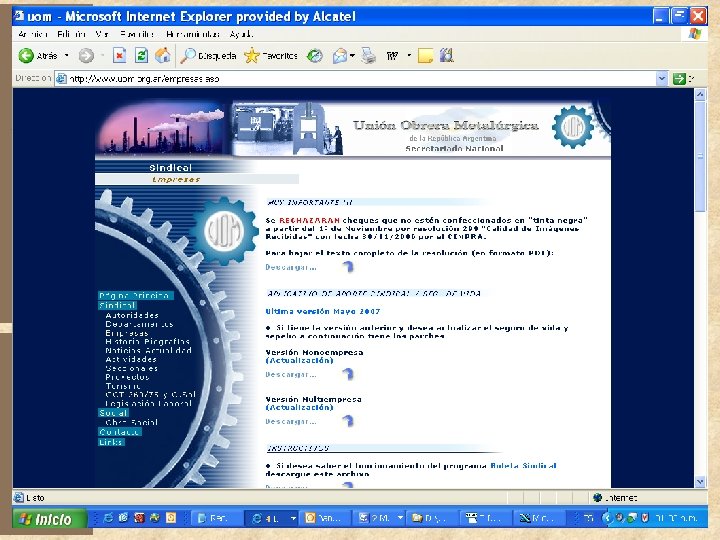Click the Internet zone indicator in status bar
This screenshot has width=720, height=540.
615,498
